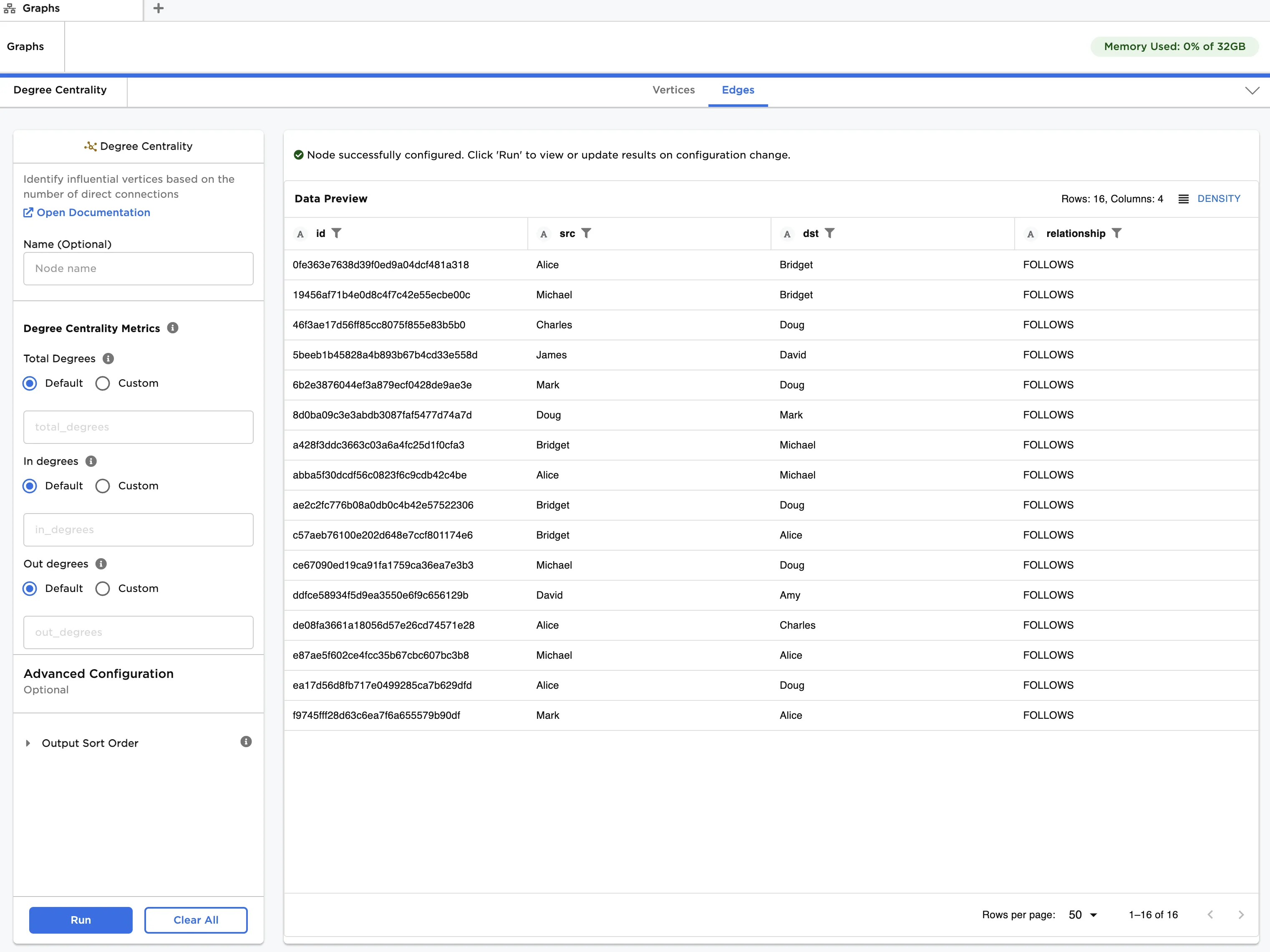Click the filter icon on id column

[x=336, y=233]
